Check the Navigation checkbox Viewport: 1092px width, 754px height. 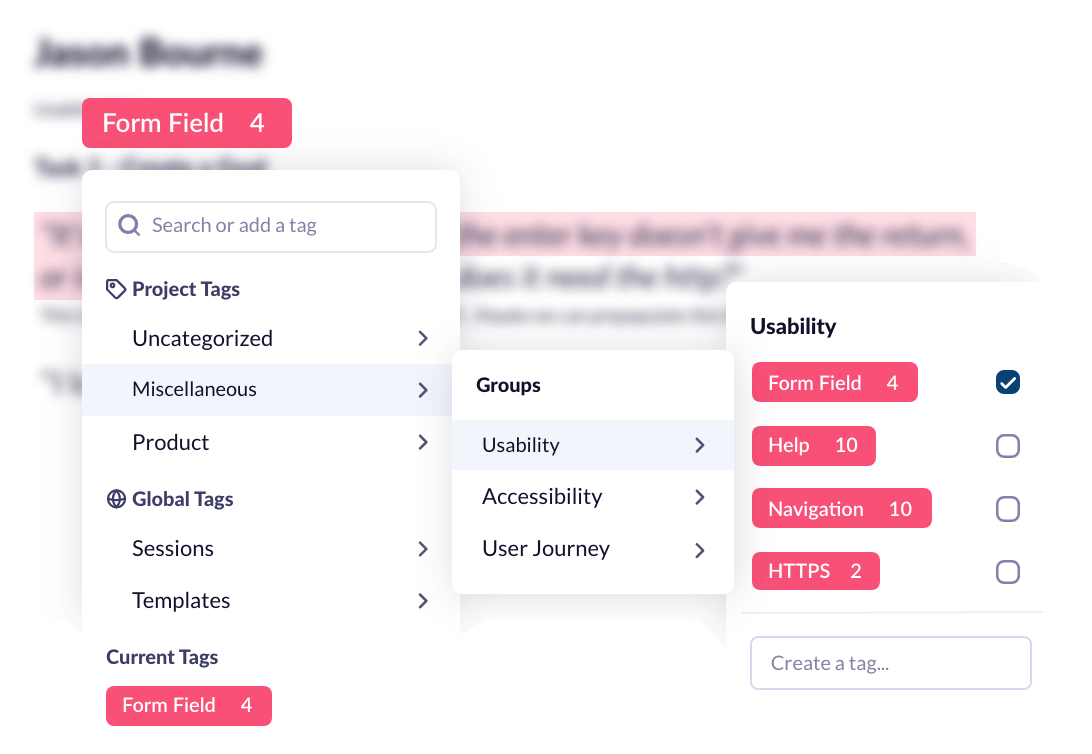point(1008,509)
